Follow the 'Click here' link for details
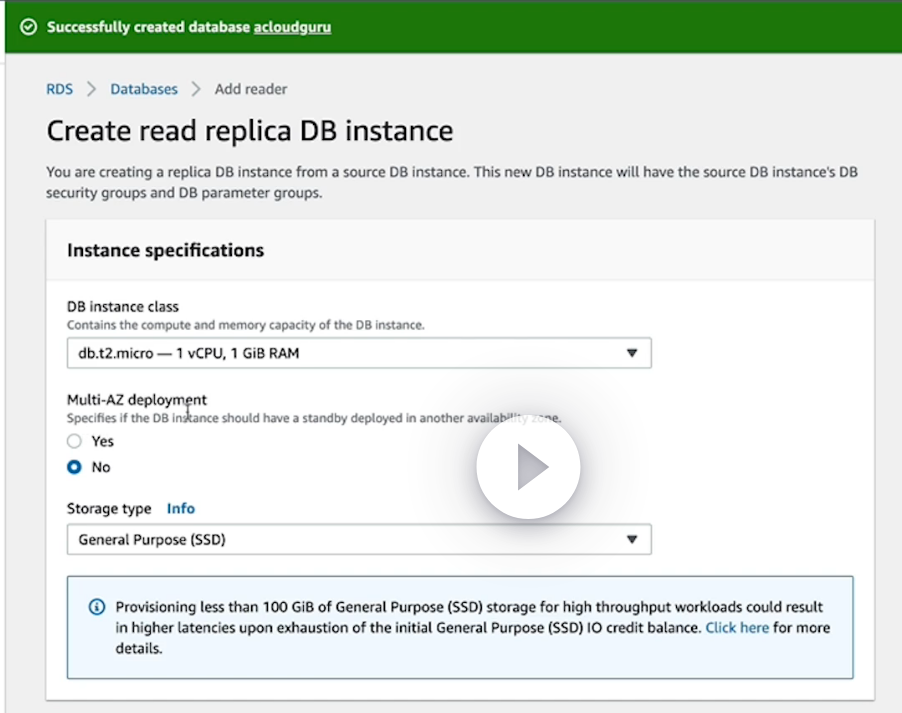 click(x=737, y=628)
